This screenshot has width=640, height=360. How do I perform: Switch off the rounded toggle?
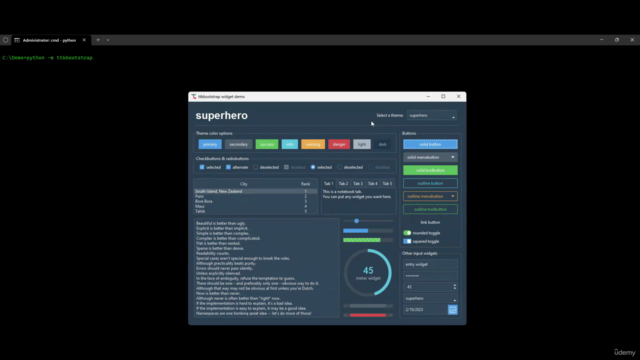tap(407, 233)
